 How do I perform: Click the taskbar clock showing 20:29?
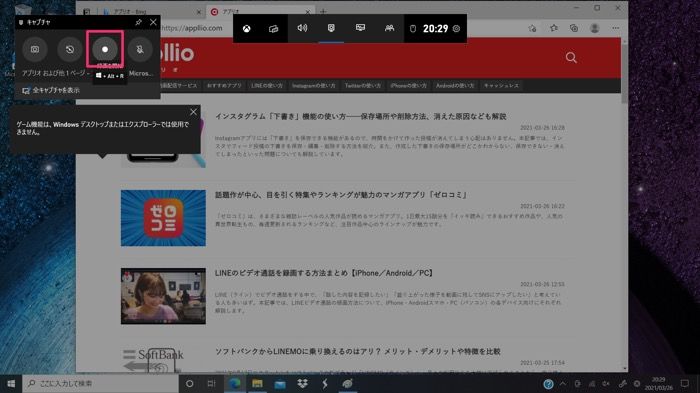coord(658,384)
